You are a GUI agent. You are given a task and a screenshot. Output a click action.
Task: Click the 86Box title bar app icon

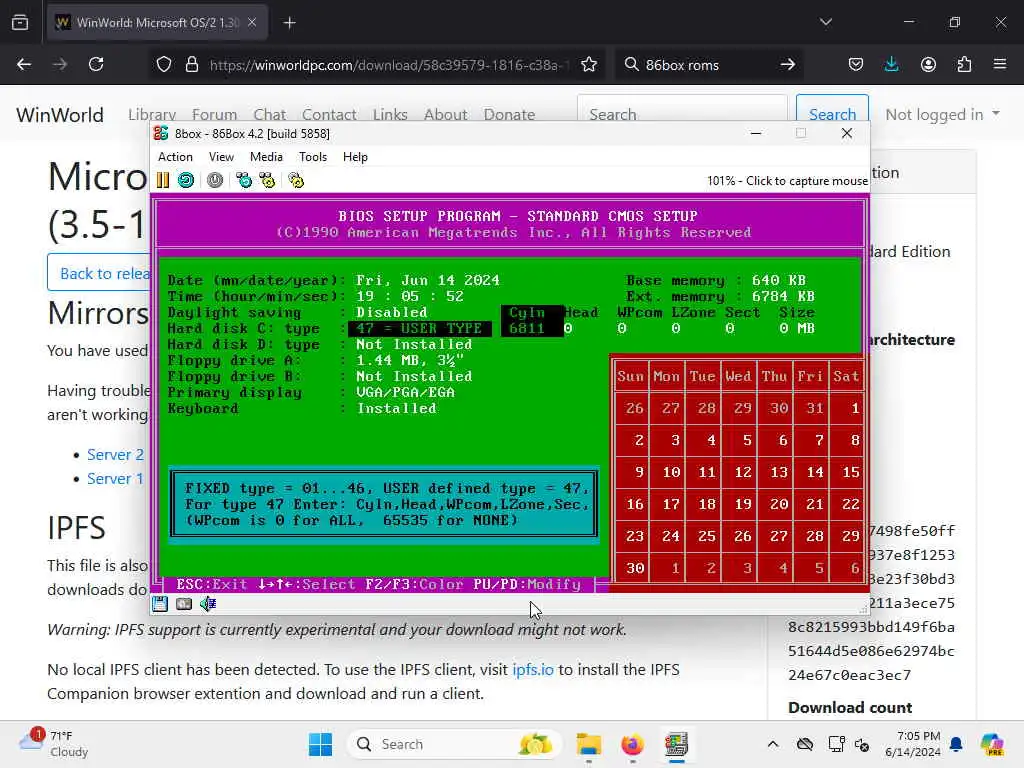coord(161,133)
